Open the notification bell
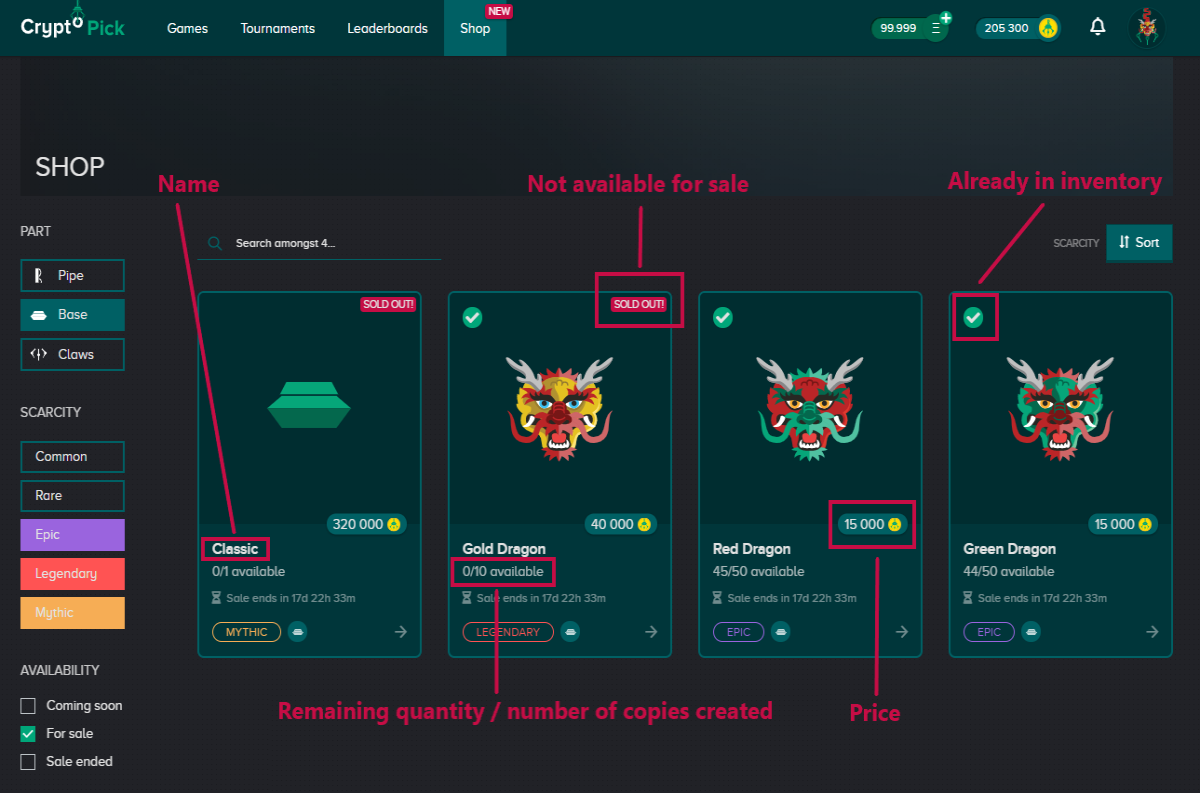This screenshot has width=1200, height=793. (x=1098, y=27)
